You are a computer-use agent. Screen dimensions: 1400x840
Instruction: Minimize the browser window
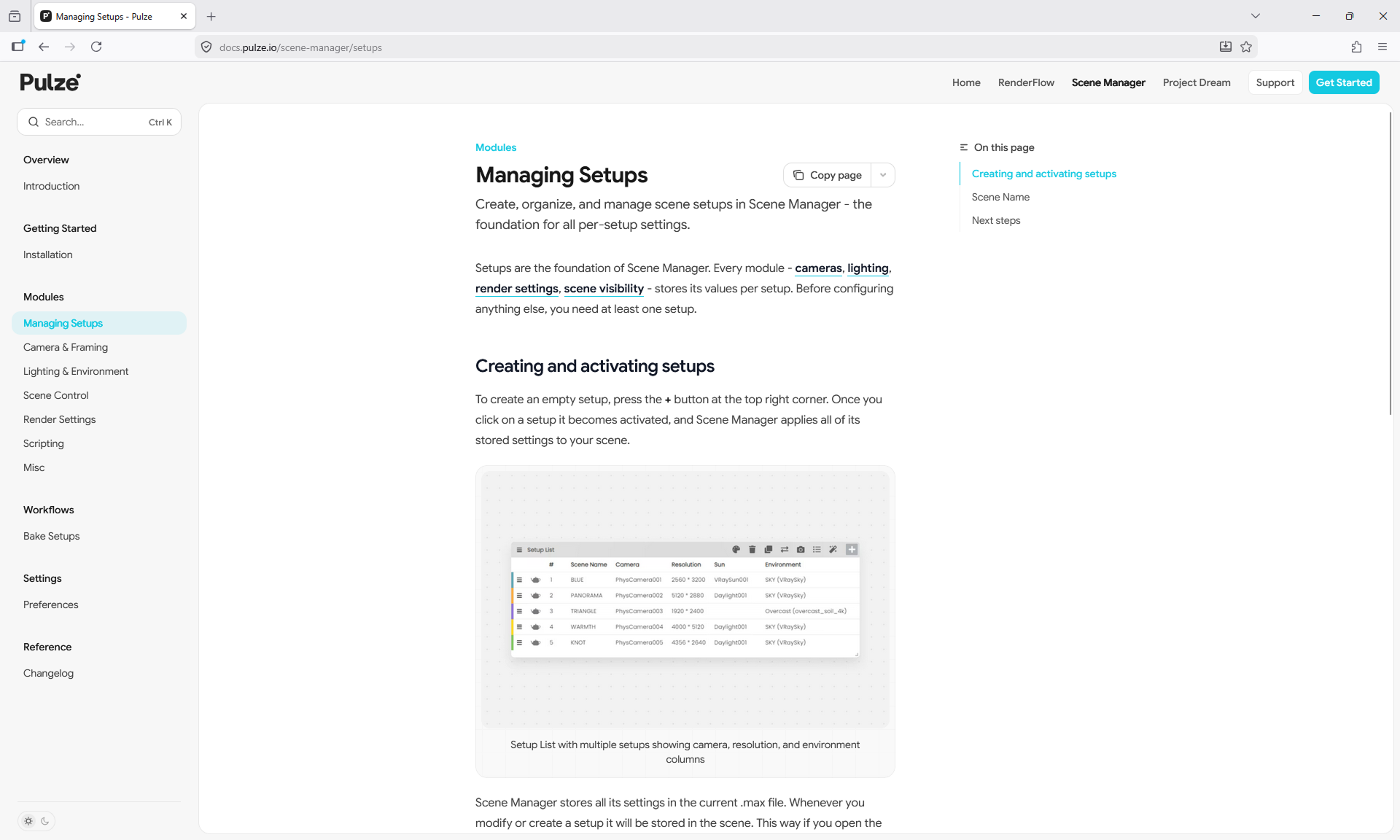1316,16
